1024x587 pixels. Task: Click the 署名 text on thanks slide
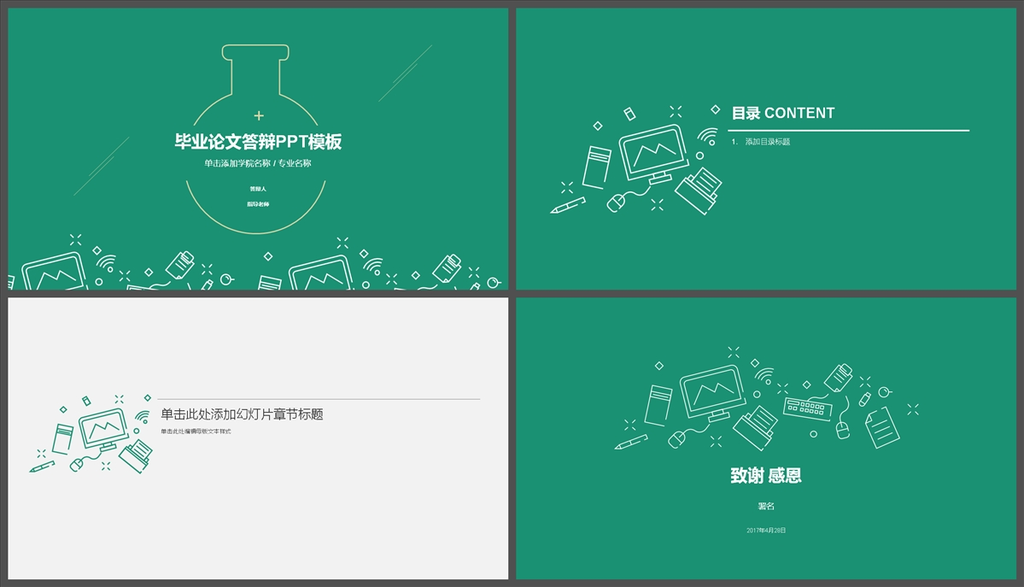click(x=766, y=506)
